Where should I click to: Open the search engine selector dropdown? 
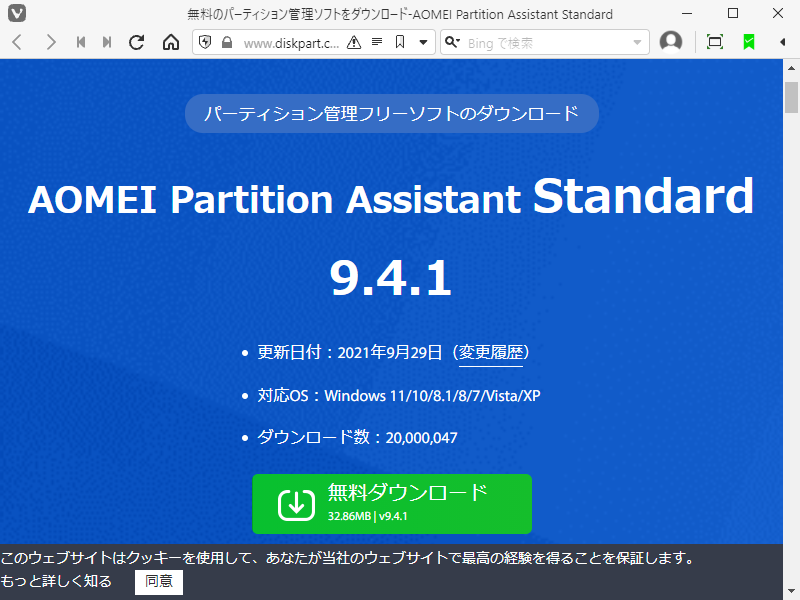tap(452, 42)
